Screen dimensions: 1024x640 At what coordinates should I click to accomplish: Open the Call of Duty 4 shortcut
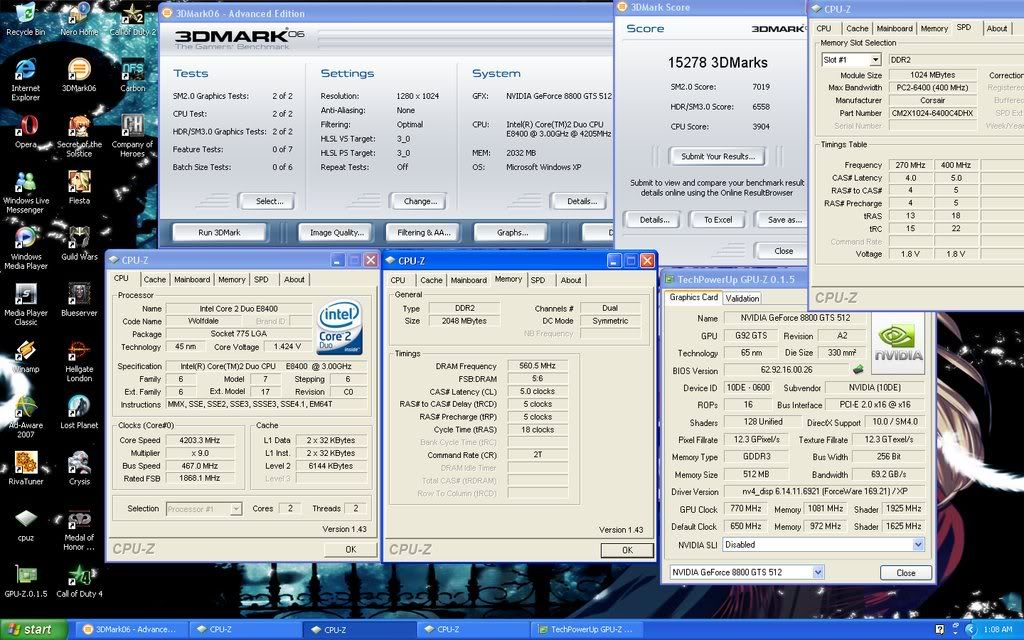tap(79, 576)
